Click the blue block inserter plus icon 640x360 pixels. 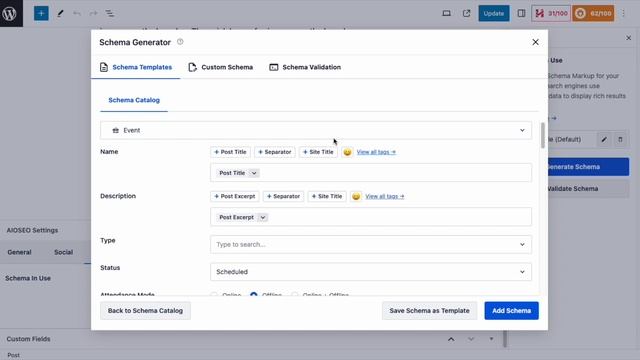point(41,13)
